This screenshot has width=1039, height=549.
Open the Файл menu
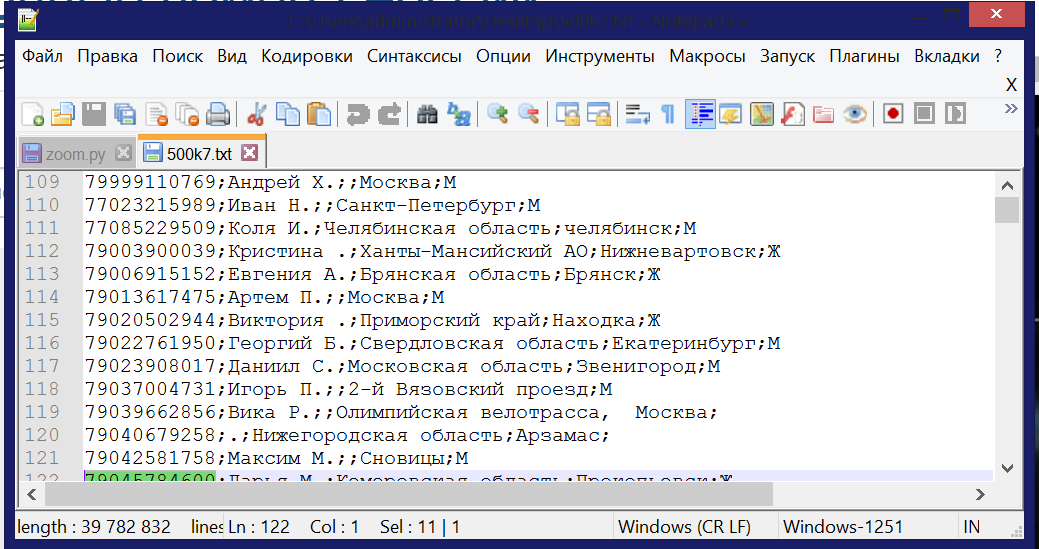click(42, 56)
